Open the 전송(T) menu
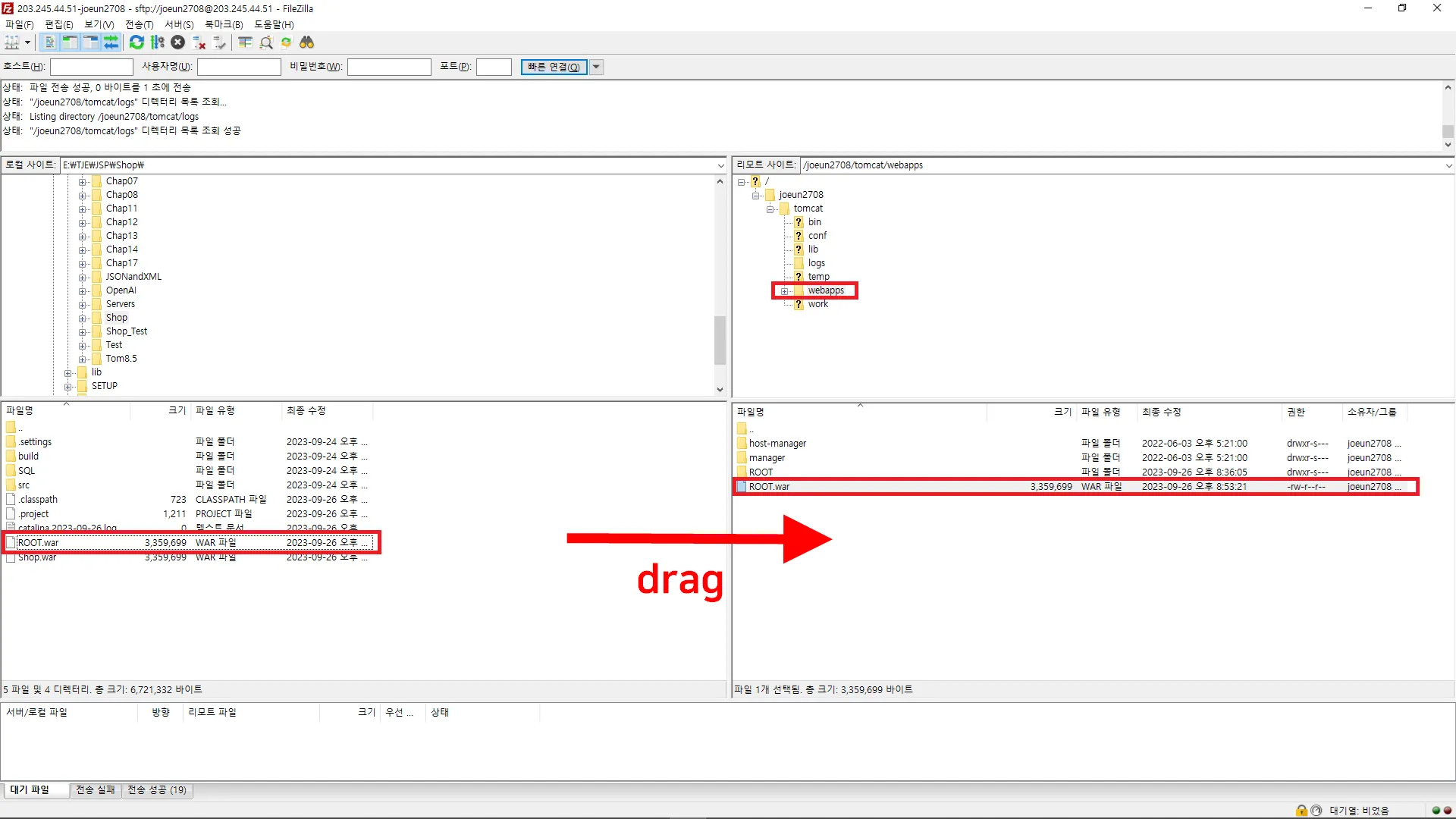Screen dimensions: 1456x819 [139, 24]
